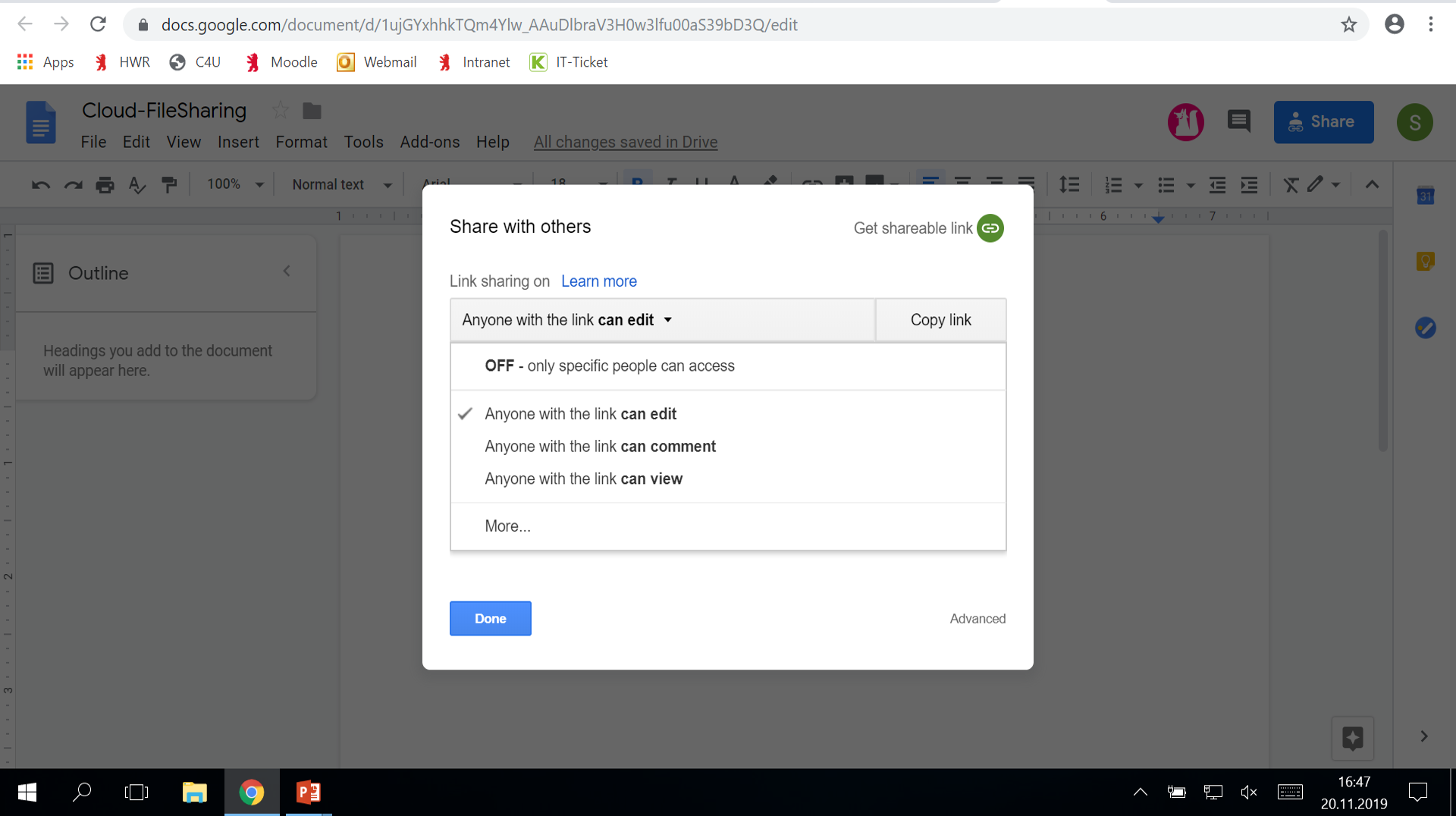This screenshot has height=816, width=1456.
Task: Click the print icon in toolbar
Action: [x=105, y=184]
